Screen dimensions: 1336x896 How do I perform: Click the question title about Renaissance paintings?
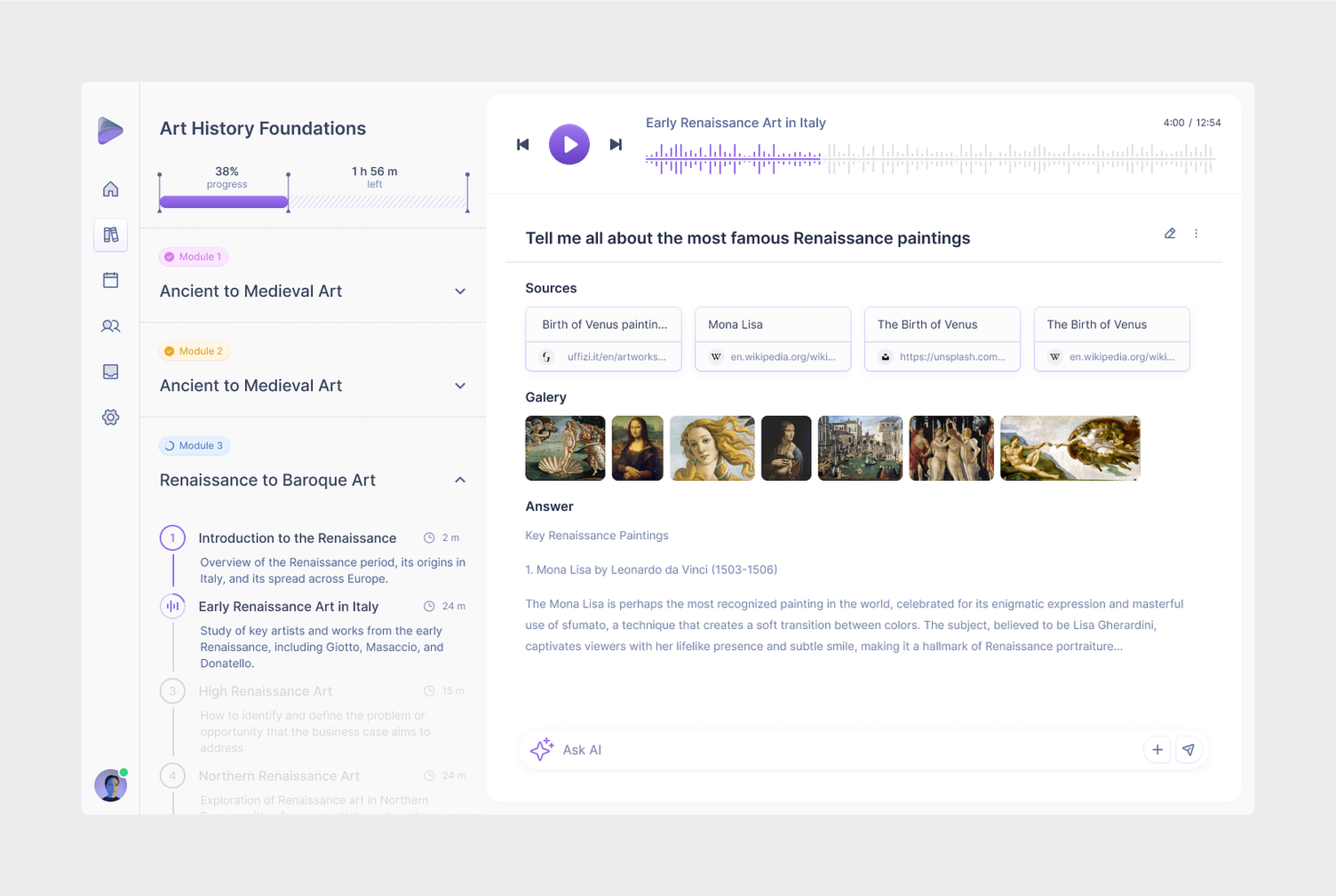748,238
